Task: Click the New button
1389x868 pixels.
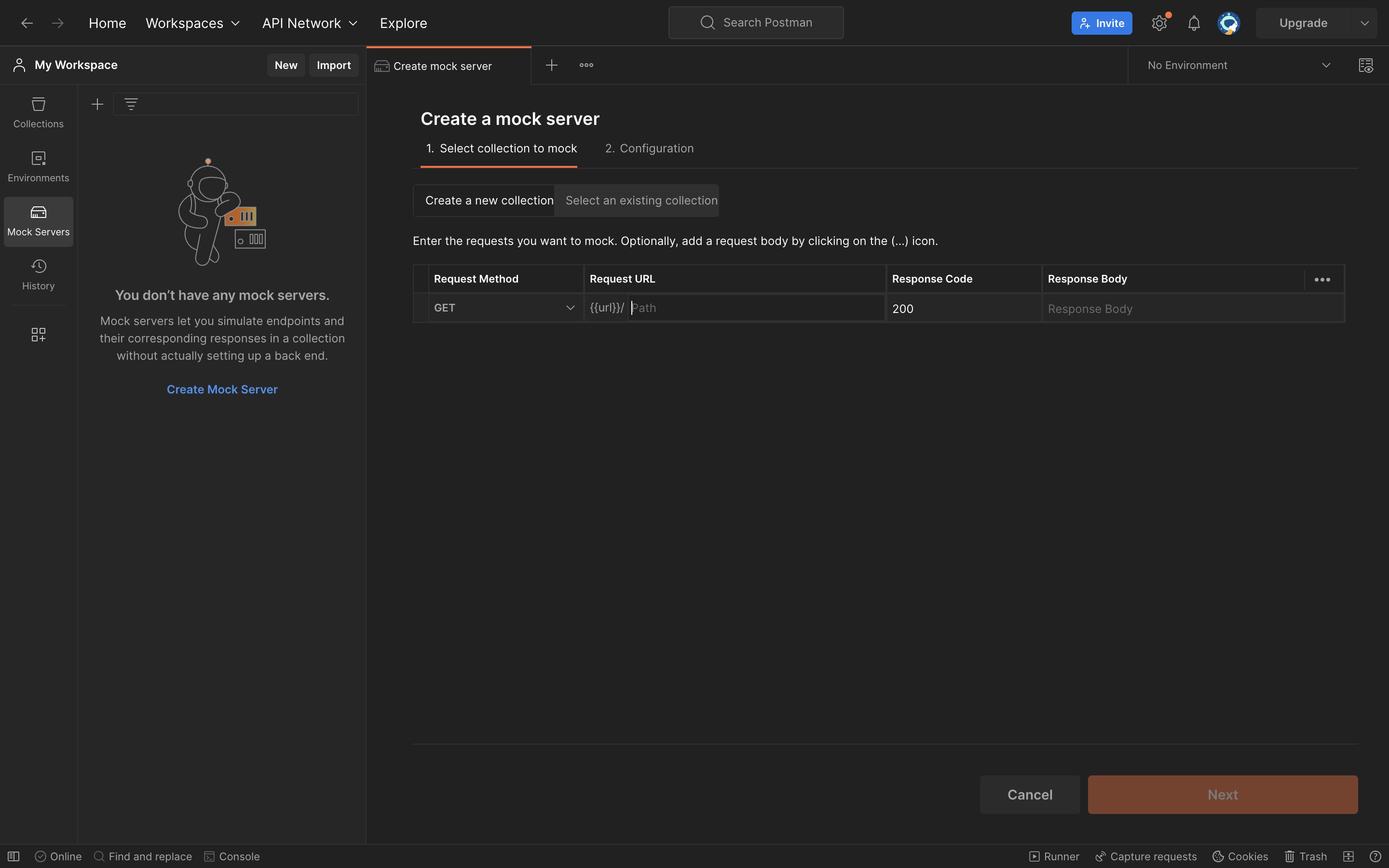Action: [x=286, y=65]
